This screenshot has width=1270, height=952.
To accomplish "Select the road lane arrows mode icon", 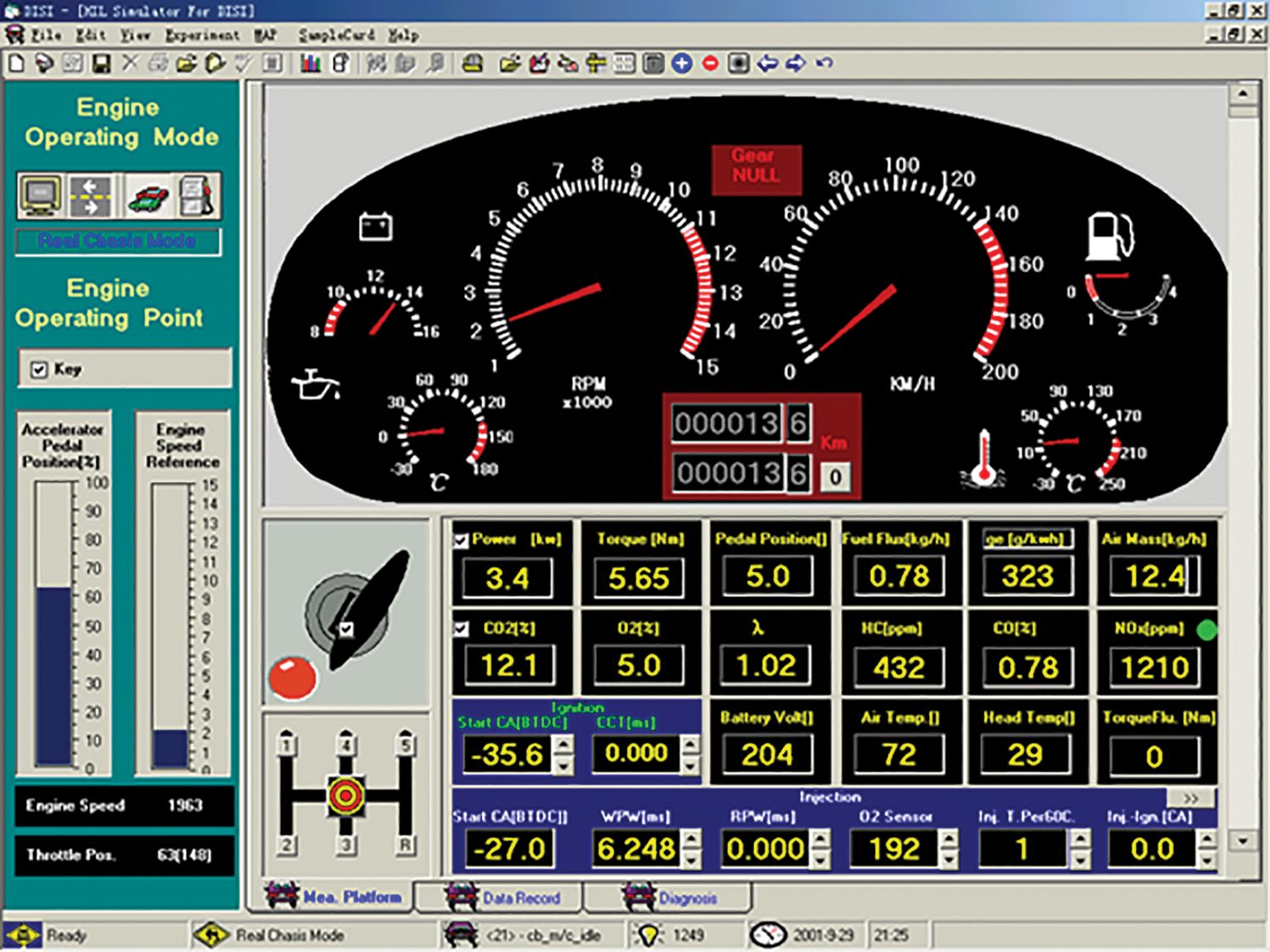I will coord(91,196).
